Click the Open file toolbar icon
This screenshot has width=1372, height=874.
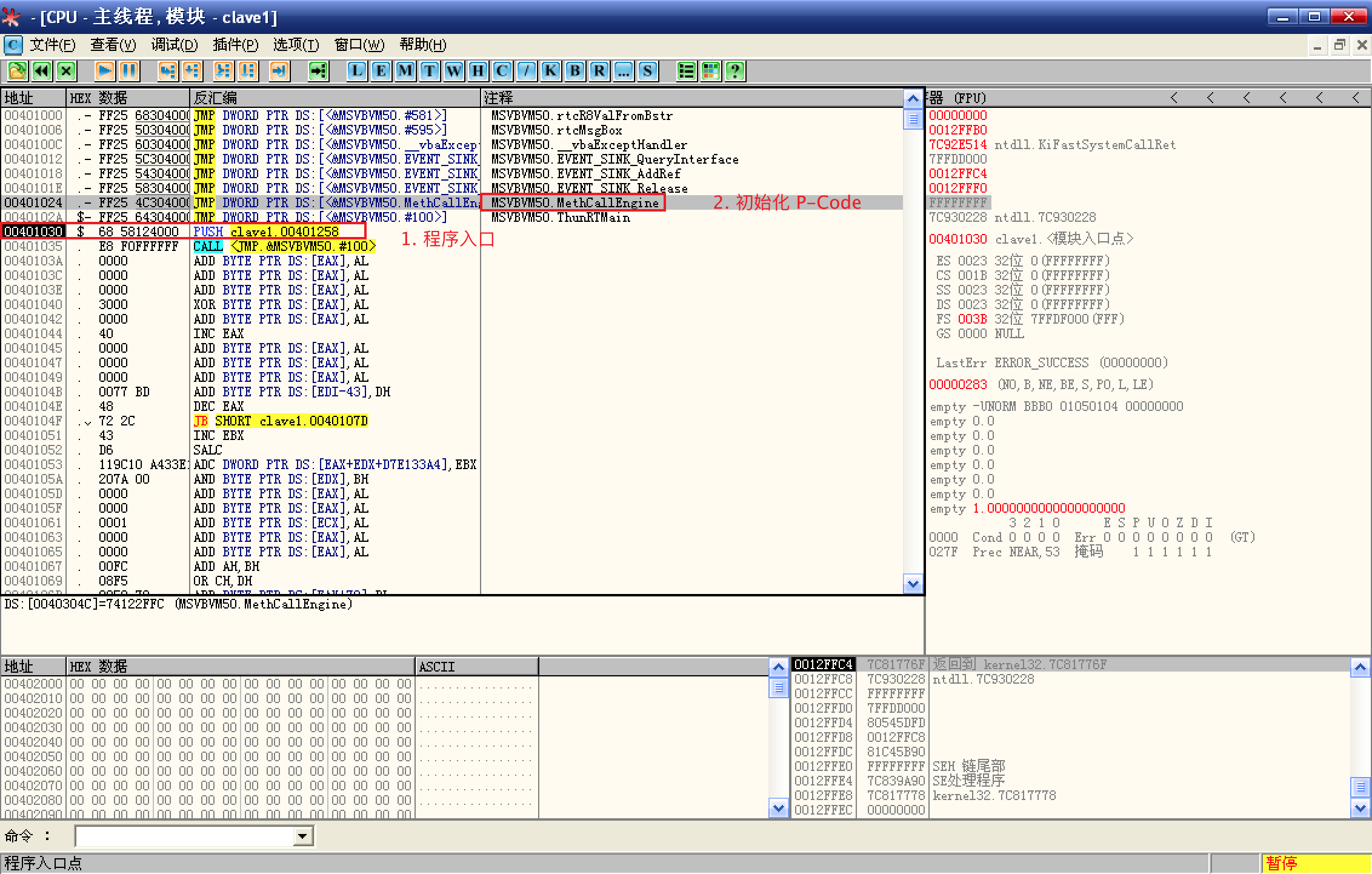point(17,72)
